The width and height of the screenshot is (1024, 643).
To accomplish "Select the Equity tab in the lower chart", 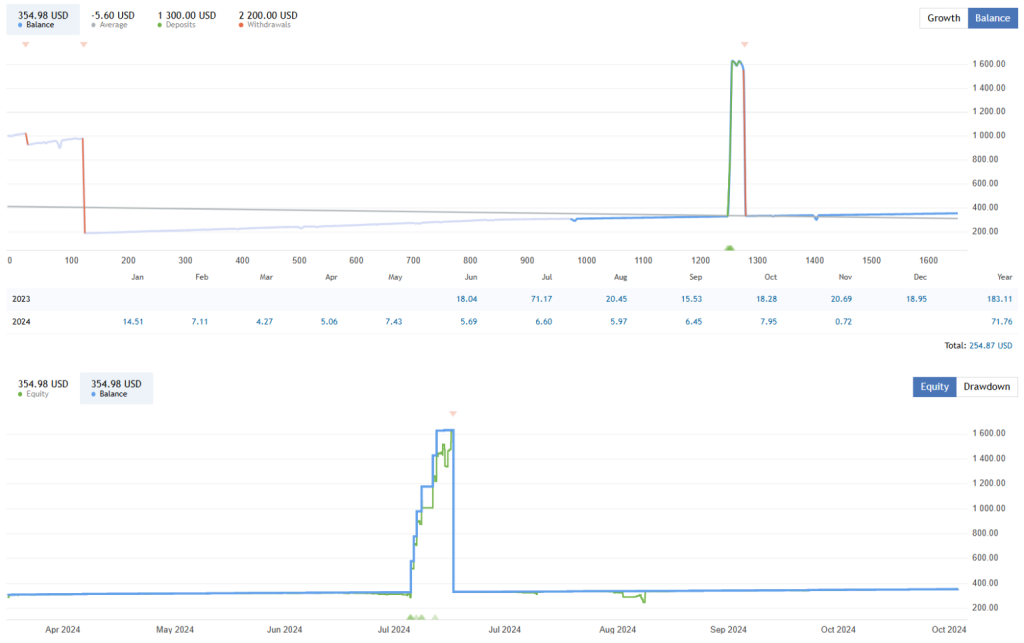I will 934,387.
